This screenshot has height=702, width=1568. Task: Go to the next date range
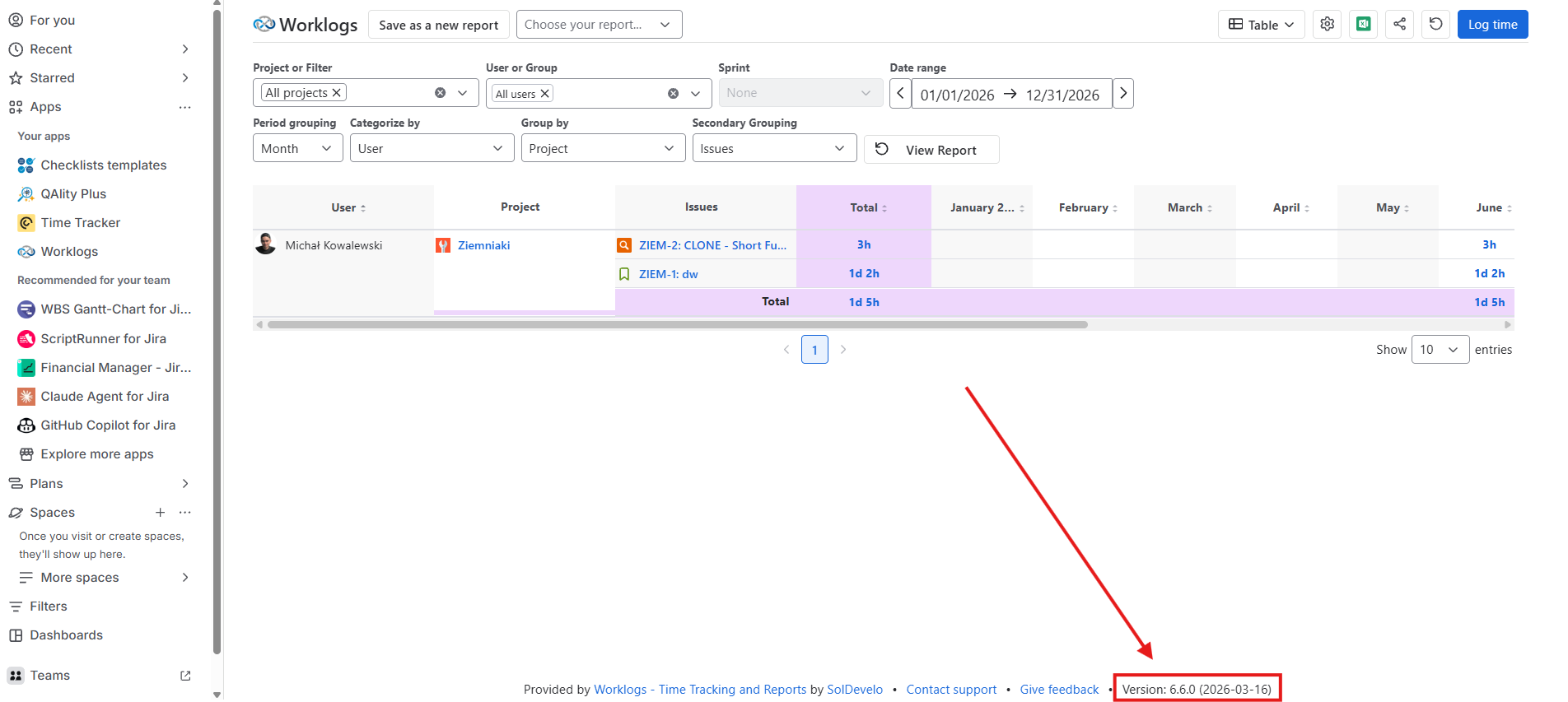(x=1123, y=94)
